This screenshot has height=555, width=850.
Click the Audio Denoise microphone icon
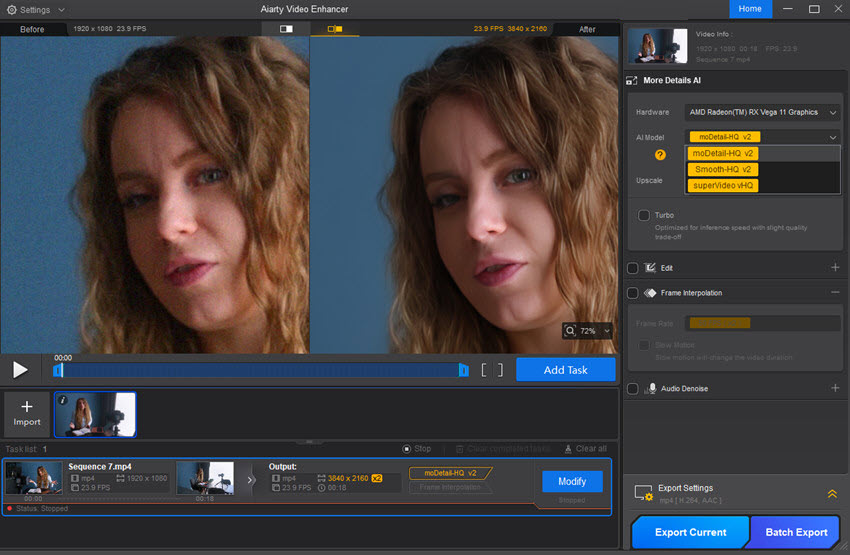pos(651,389)
